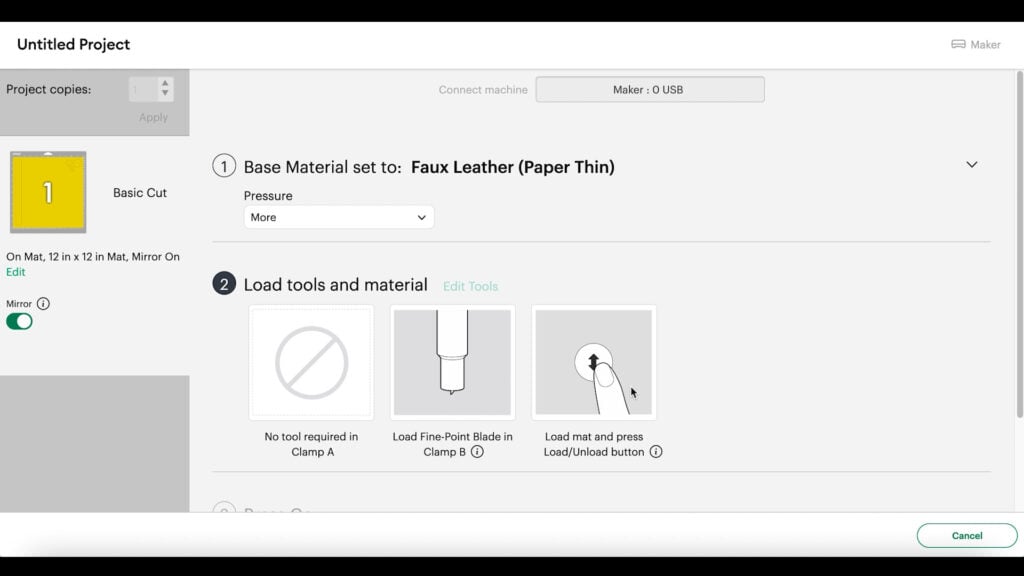1024x576 pixels.
Task: Open the Pressure dropdown
Action: [339, 217]
